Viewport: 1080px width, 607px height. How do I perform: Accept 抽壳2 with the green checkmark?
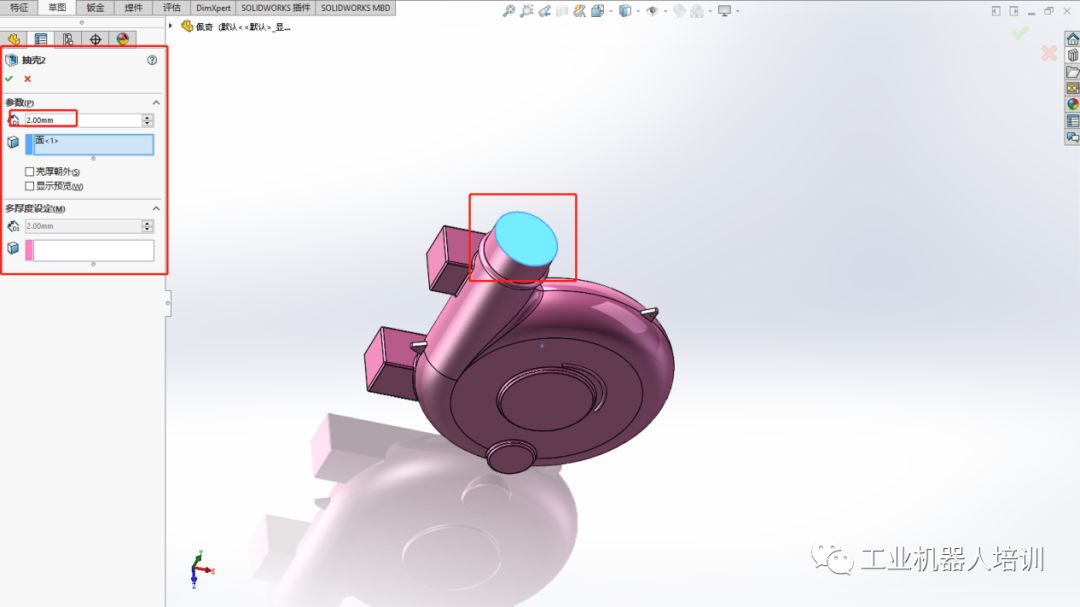coord(9,79)
